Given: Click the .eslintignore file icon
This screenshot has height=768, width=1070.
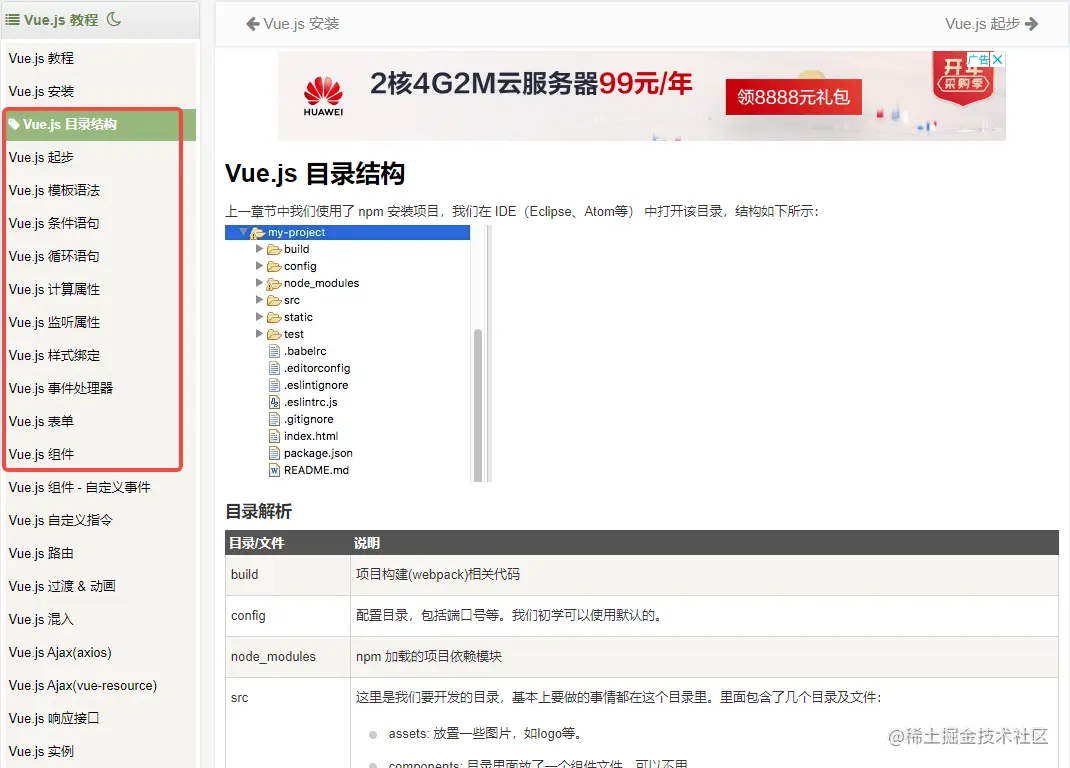Looking at the screenshot, I should pos(274,386).
